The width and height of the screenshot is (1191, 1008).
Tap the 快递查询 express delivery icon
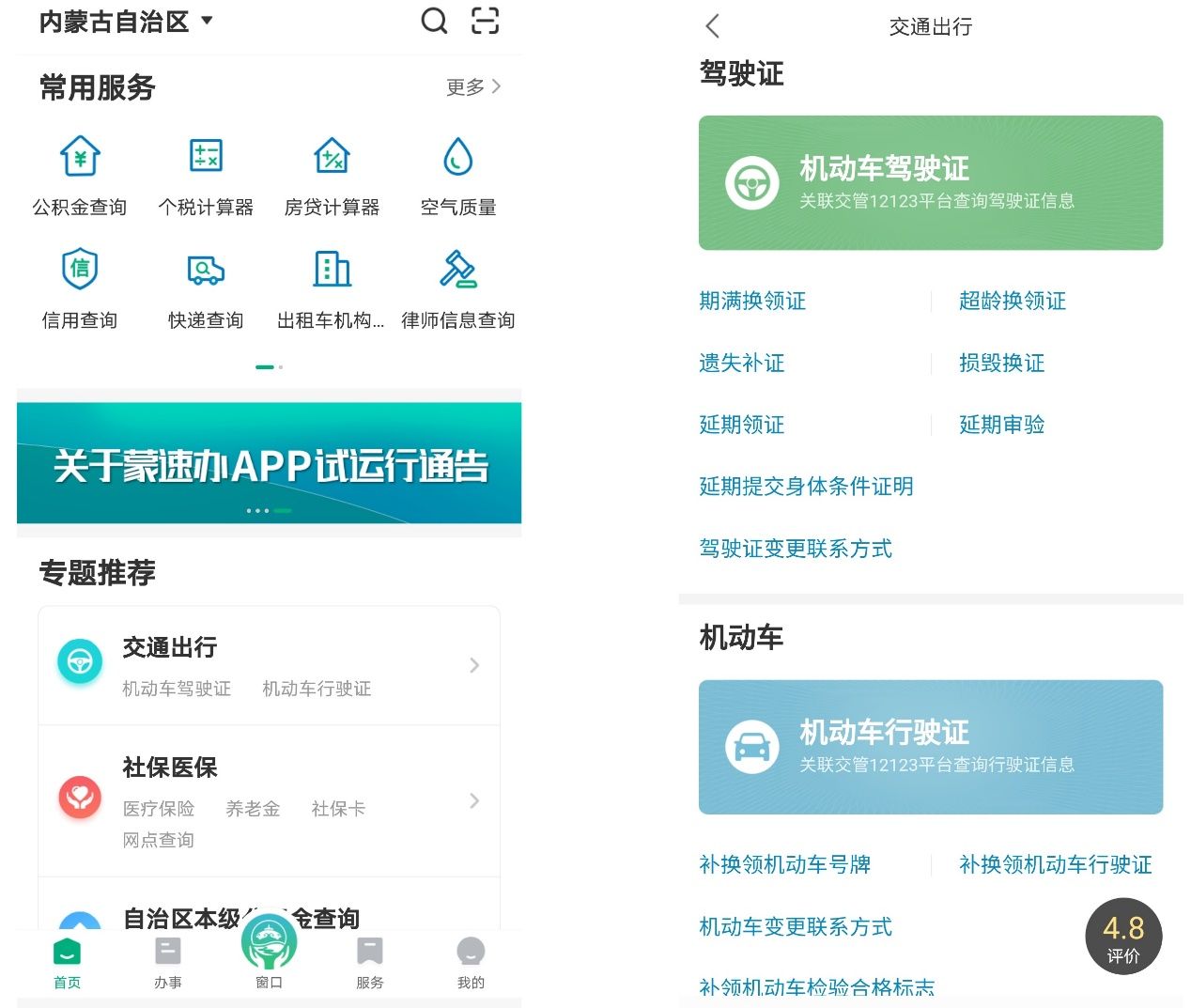click(206, 270)
